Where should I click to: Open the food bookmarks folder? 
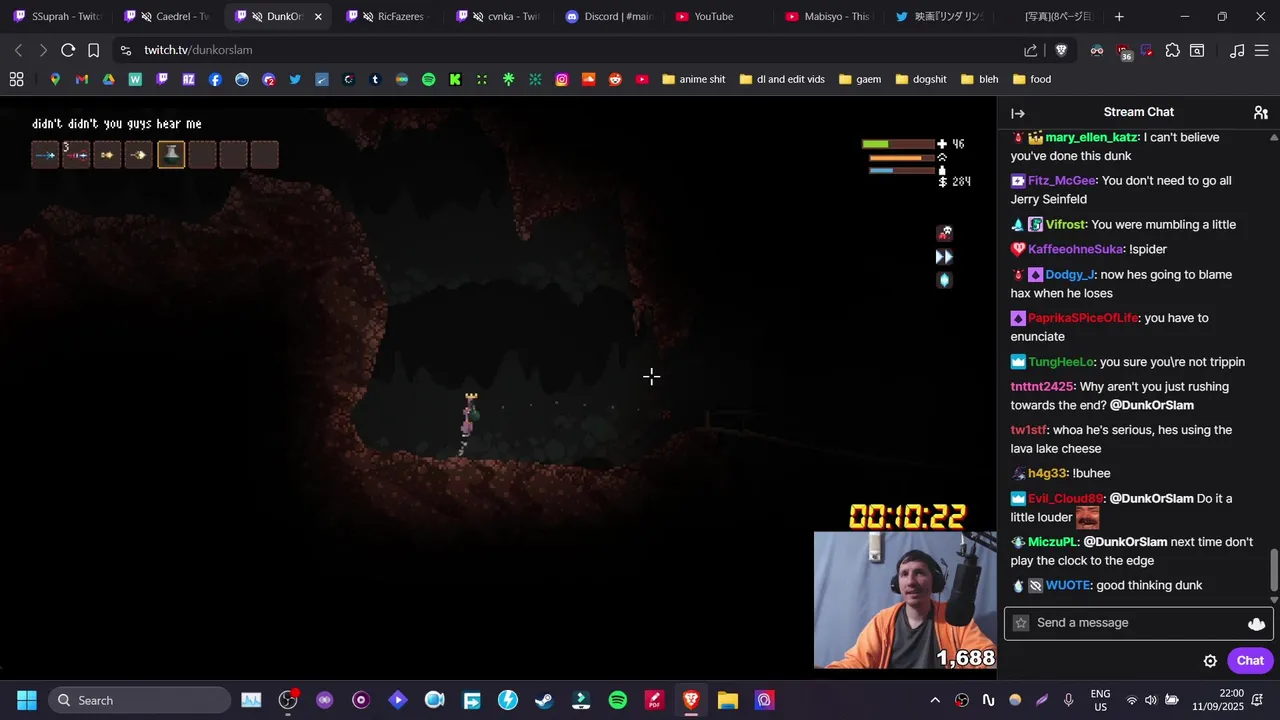click(x=1032, y=79)
